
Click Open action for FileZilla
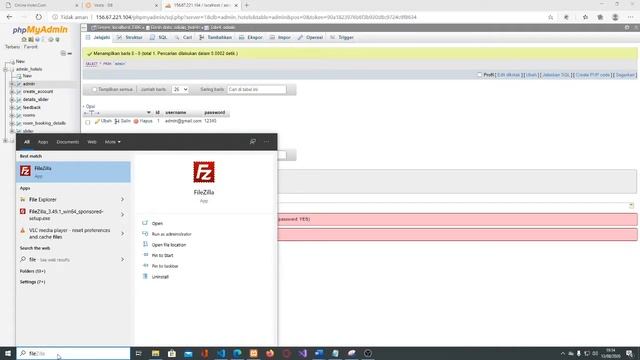[157, 223]
